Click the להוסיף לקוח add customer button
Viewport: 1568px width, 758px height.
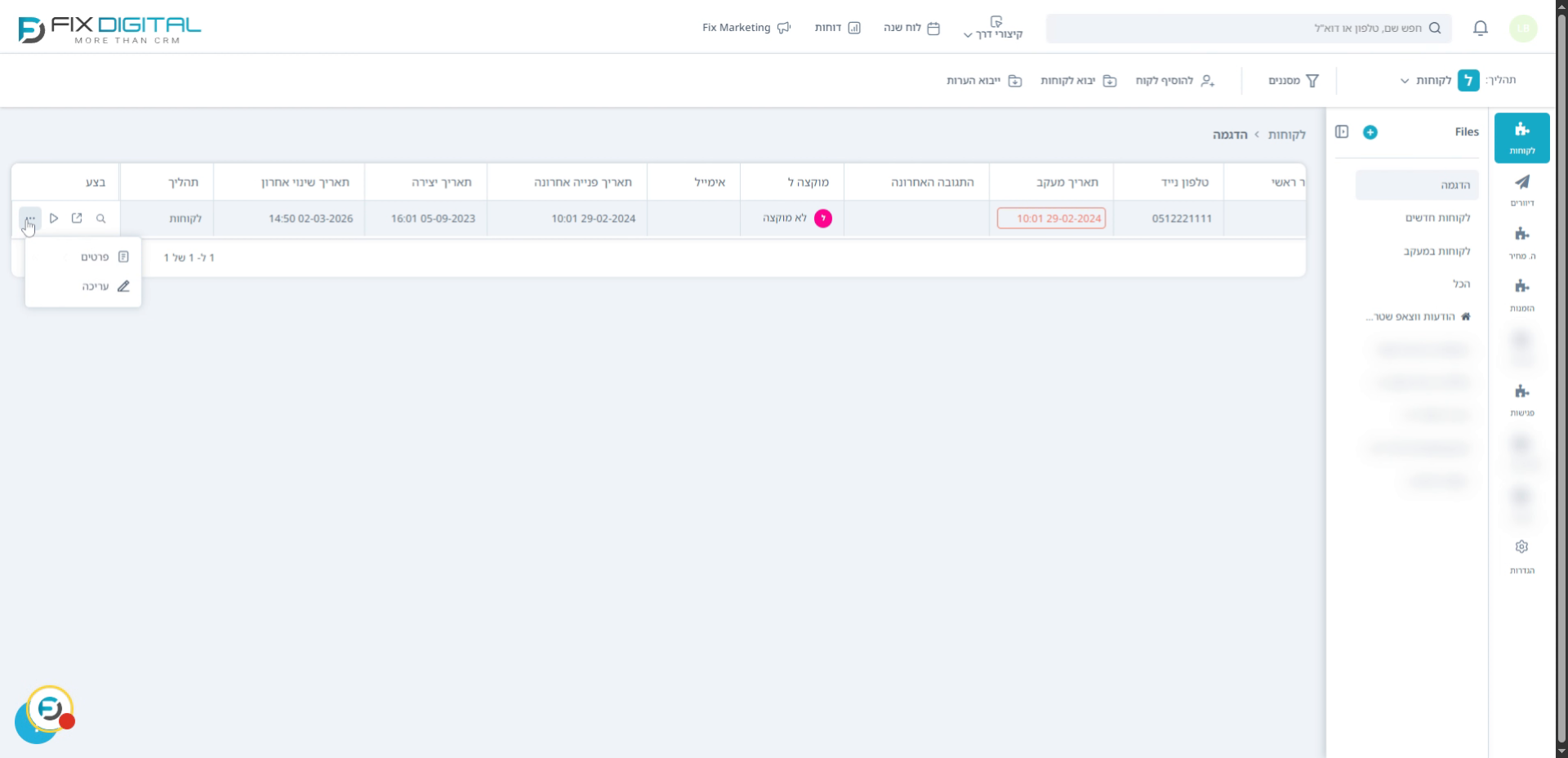pos(1174,81)
